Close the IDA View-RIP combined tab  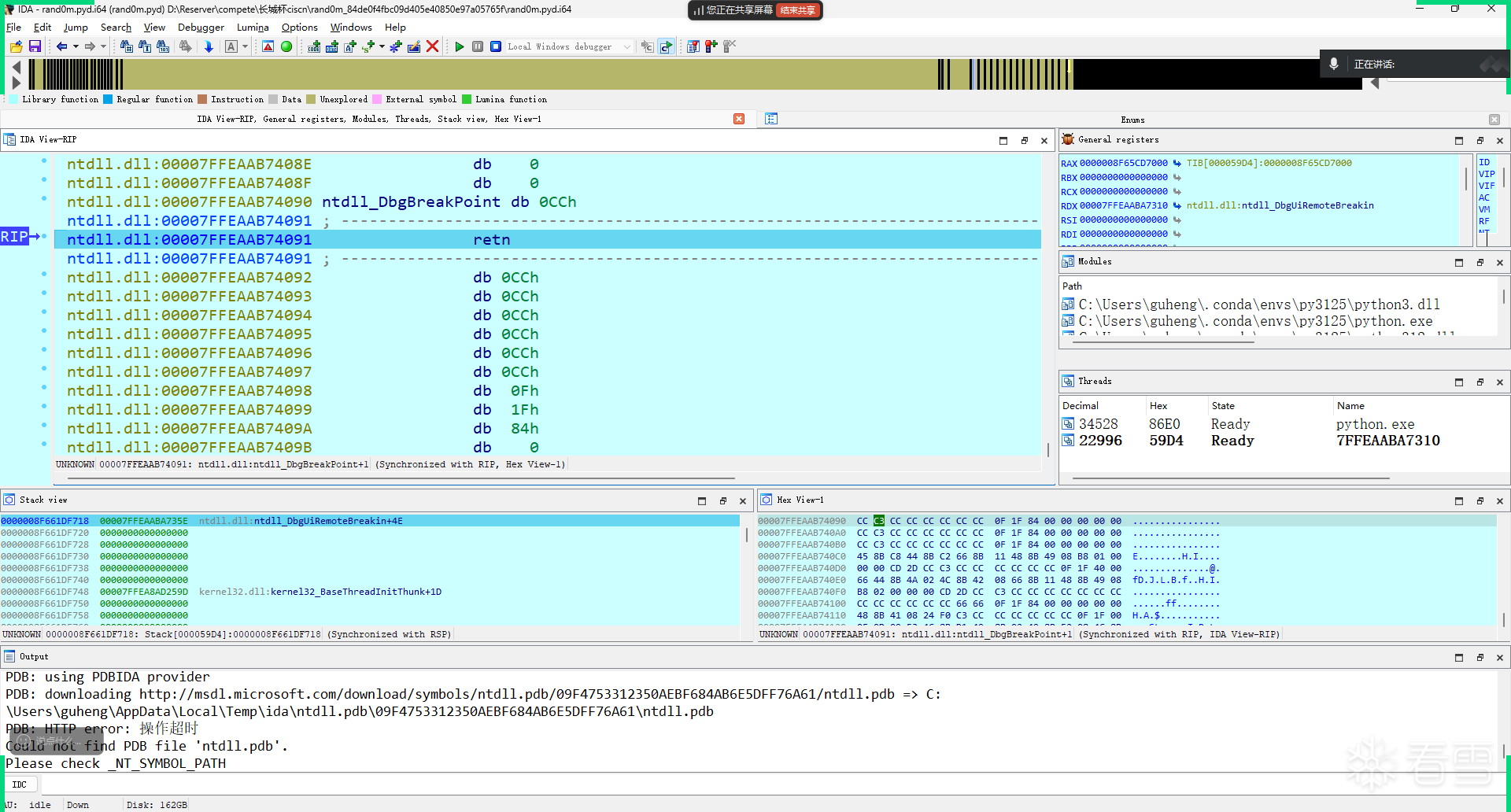click(x=739, y=119)
